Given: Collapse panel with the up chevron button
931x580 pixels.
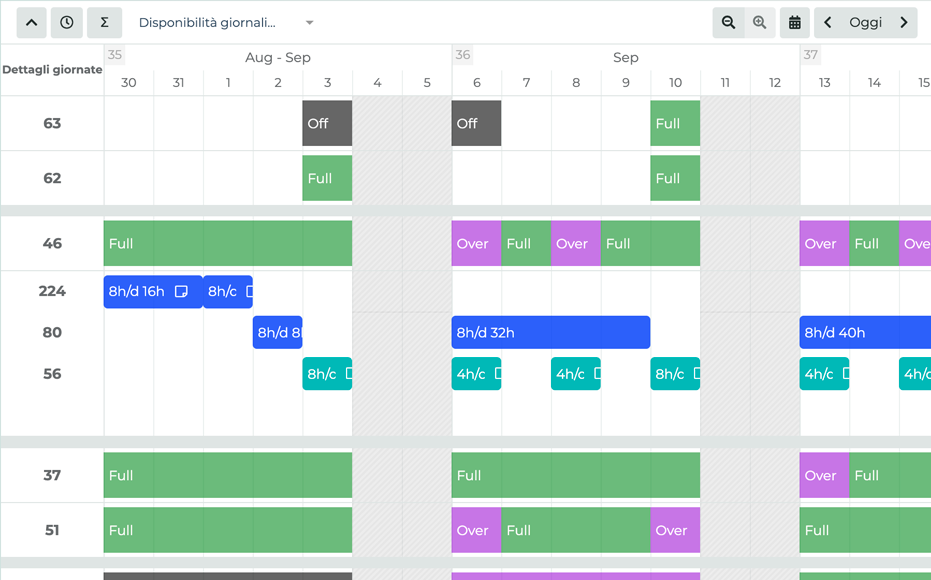Looking at the screenshot, I should pos(31,22).
